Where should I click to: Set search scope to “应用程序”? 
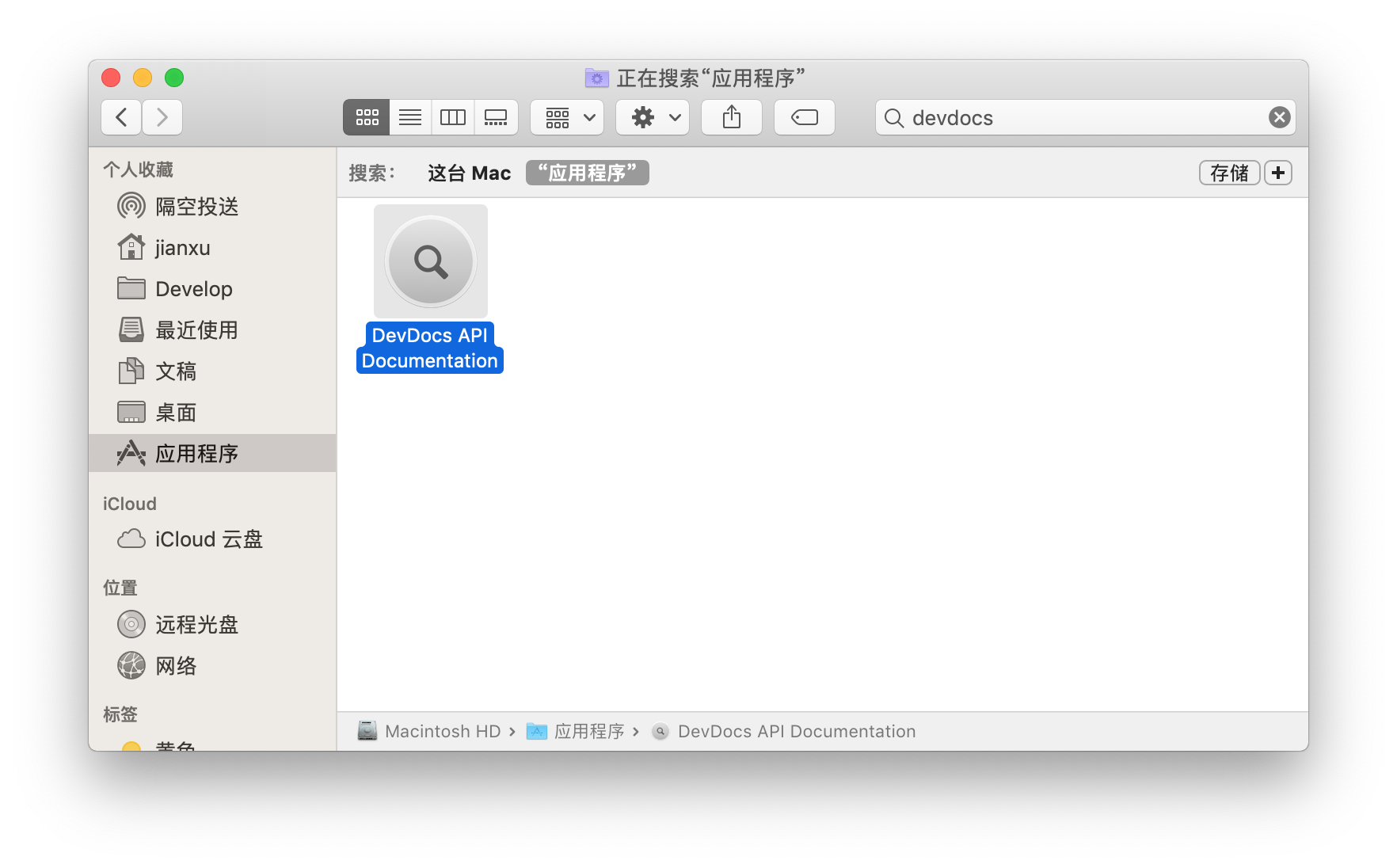588,173
